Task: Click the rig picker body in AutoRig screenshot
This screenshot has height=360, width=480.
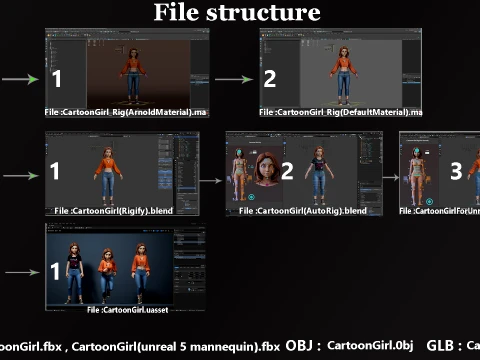Action: tap(239, 174)
